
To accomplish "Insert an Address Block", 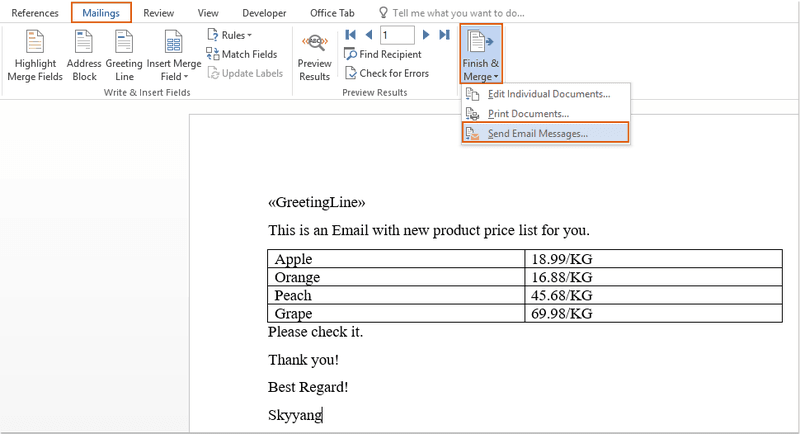I will [x=84, y=56].
